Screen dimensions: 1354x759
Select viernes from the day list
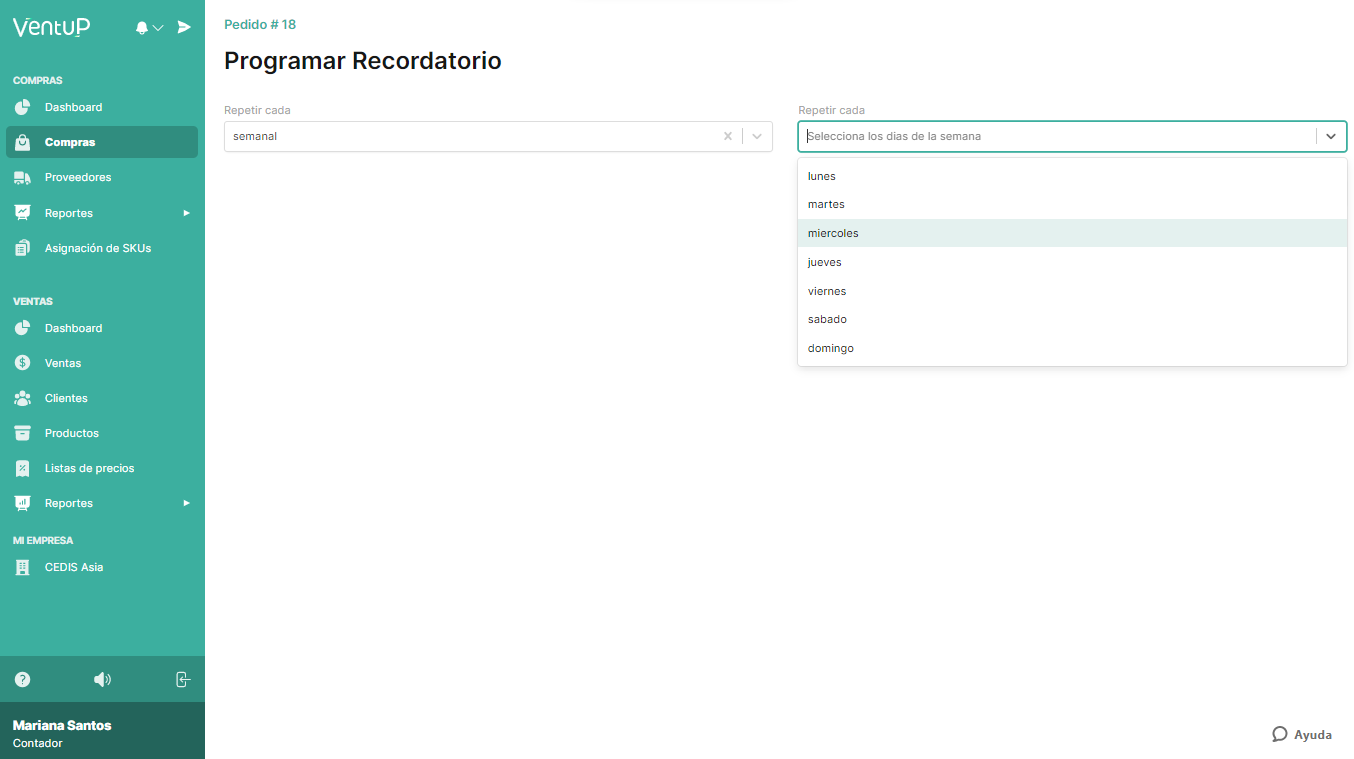pos(1072,291)
